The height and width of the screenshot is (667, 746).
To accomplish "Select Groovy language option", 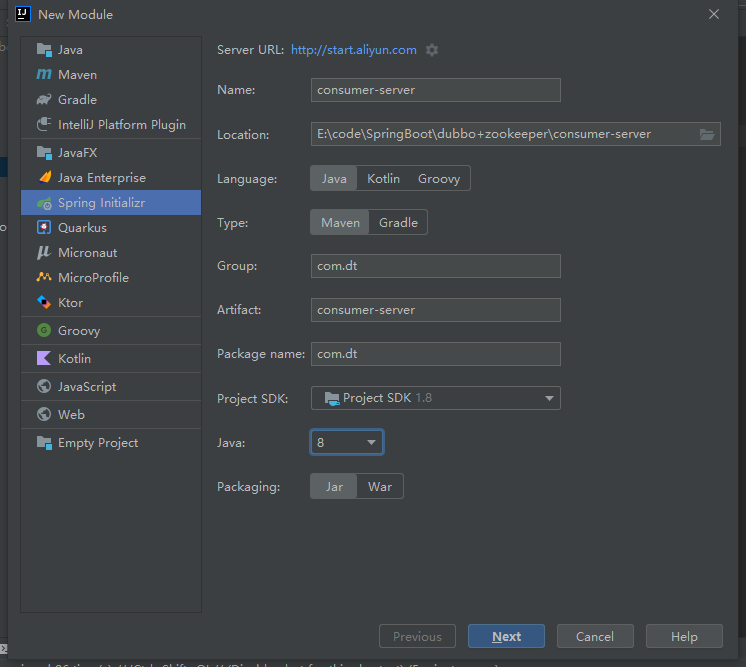I will click(x=439, y=178).
